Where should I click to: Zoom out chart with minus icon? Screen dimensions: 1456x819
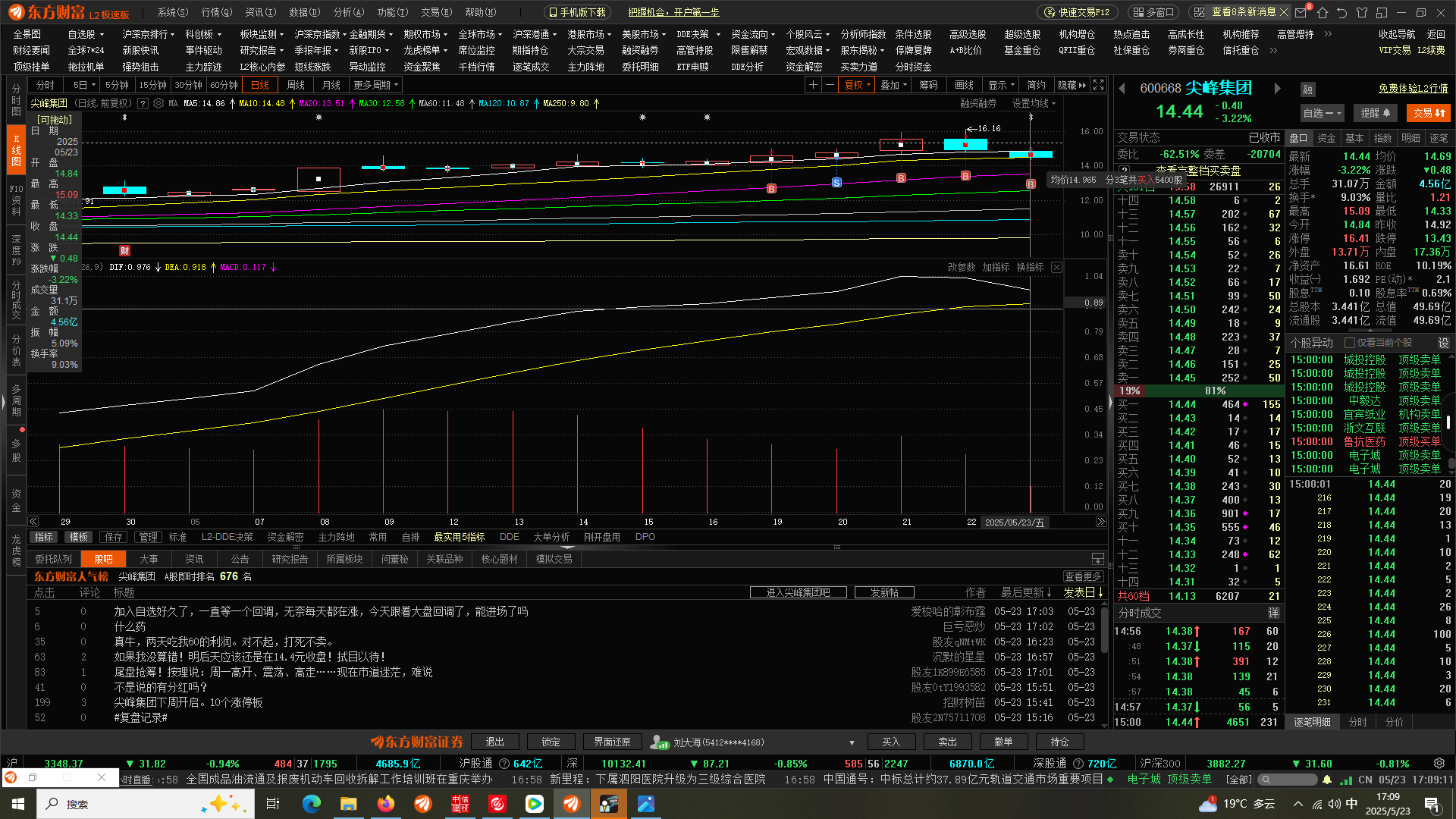[x=830, y=85]
